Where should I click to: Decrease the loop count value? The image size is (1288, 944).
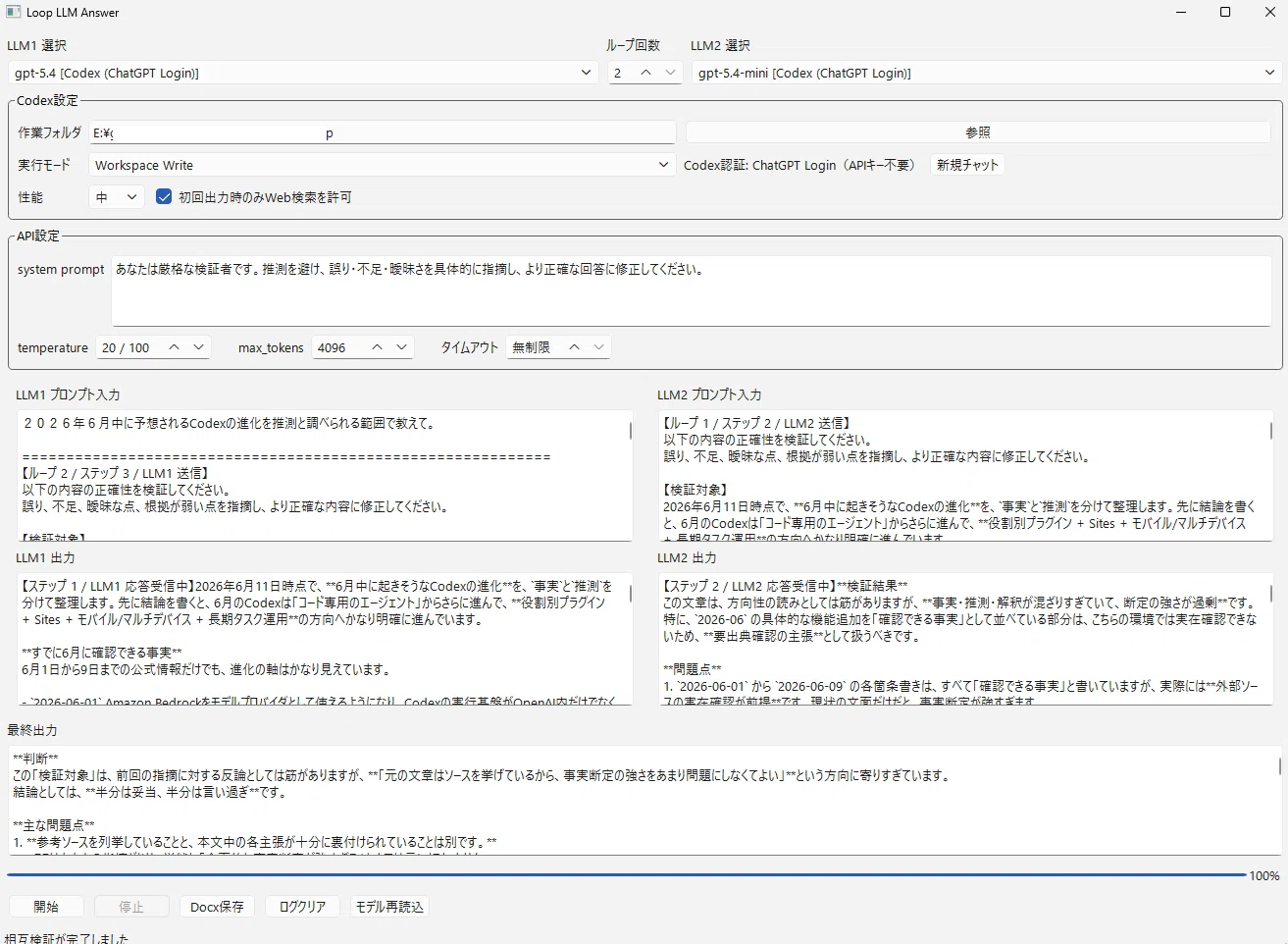pos(670,73)
